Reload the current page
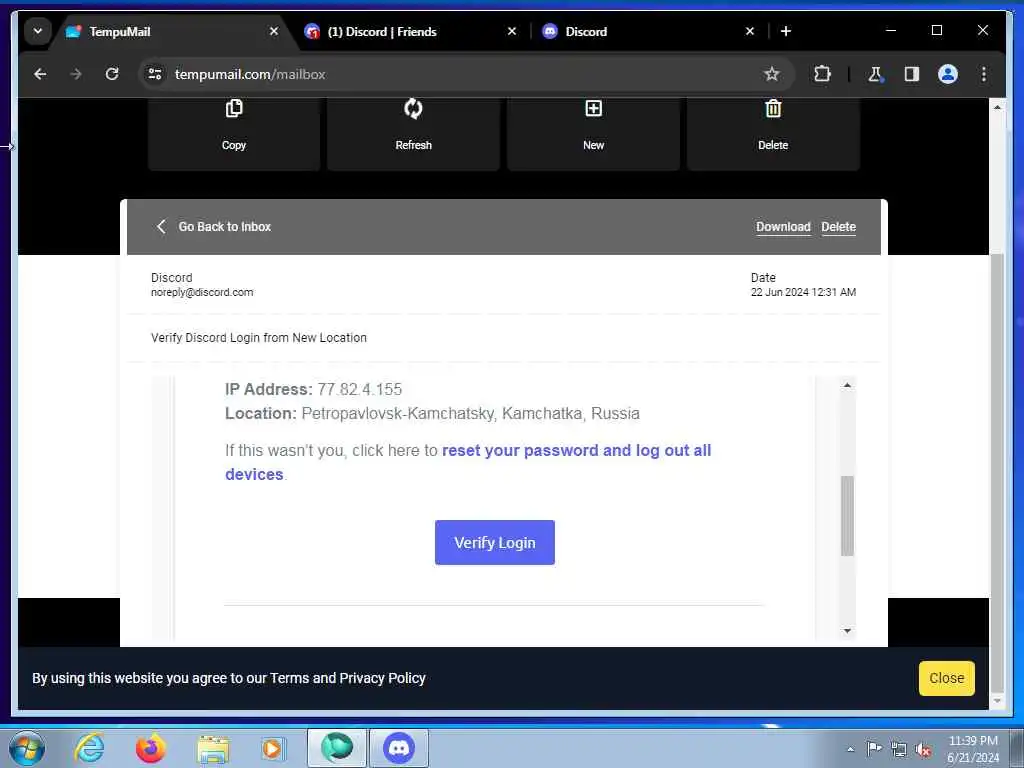 tap(112, 74)
